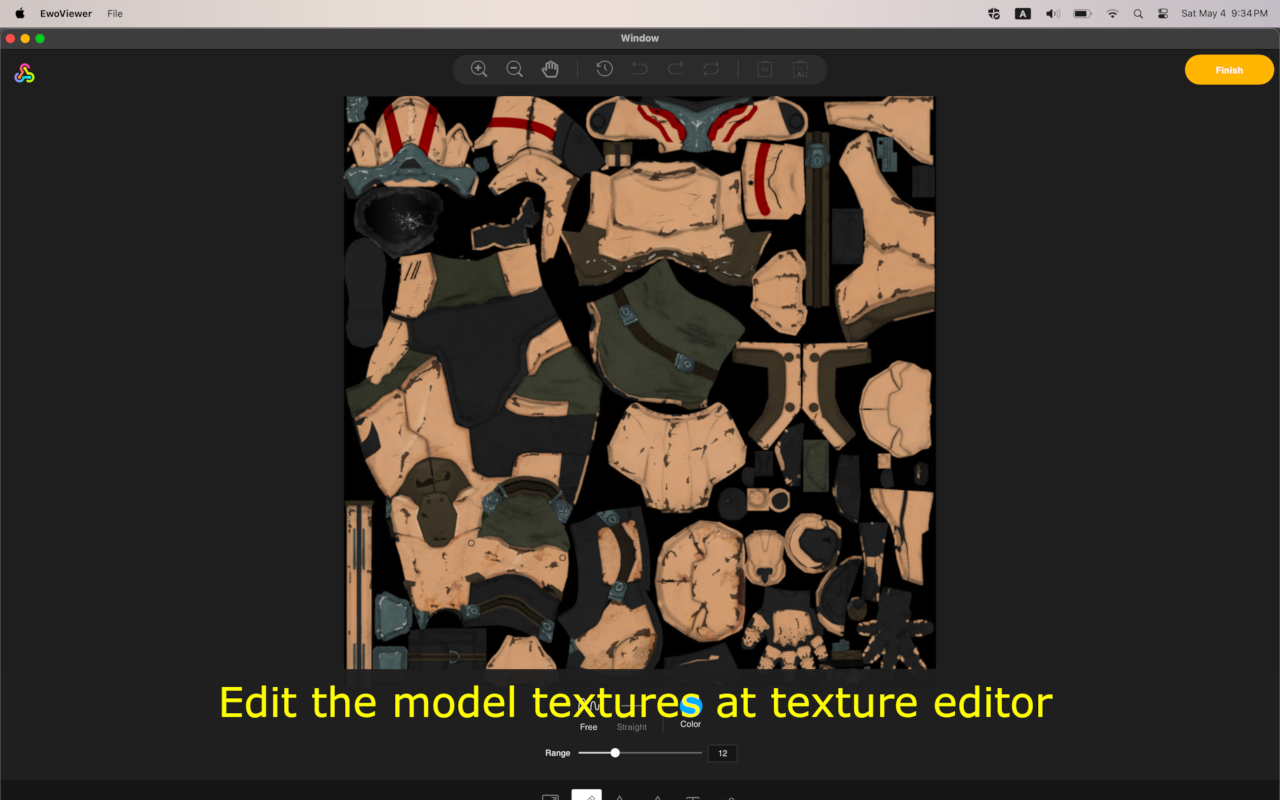This screenshot has height=800, width=1280.
Task: Click the Range value field showing 12
Action: coord(722,753)
